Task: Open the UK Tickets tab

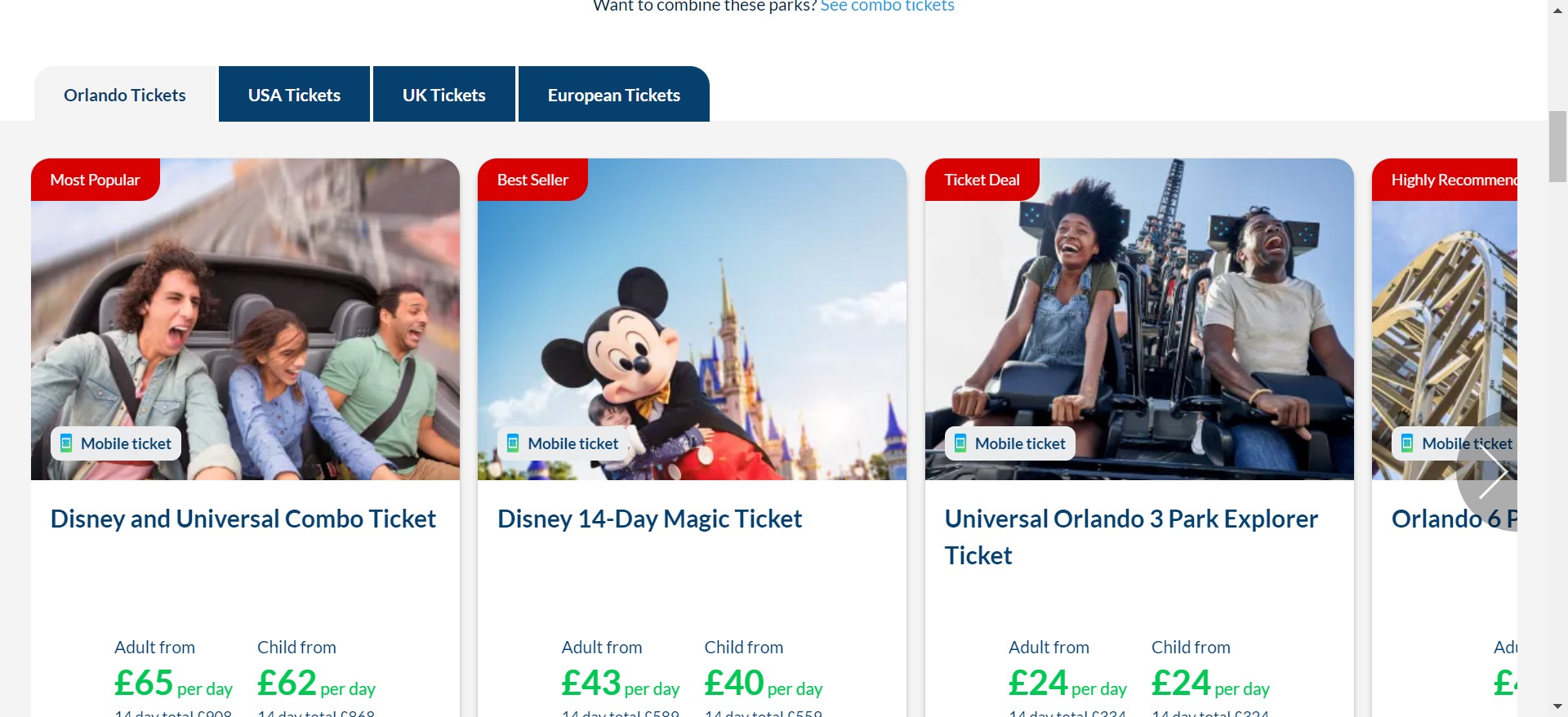Action: tap(443, 95)
